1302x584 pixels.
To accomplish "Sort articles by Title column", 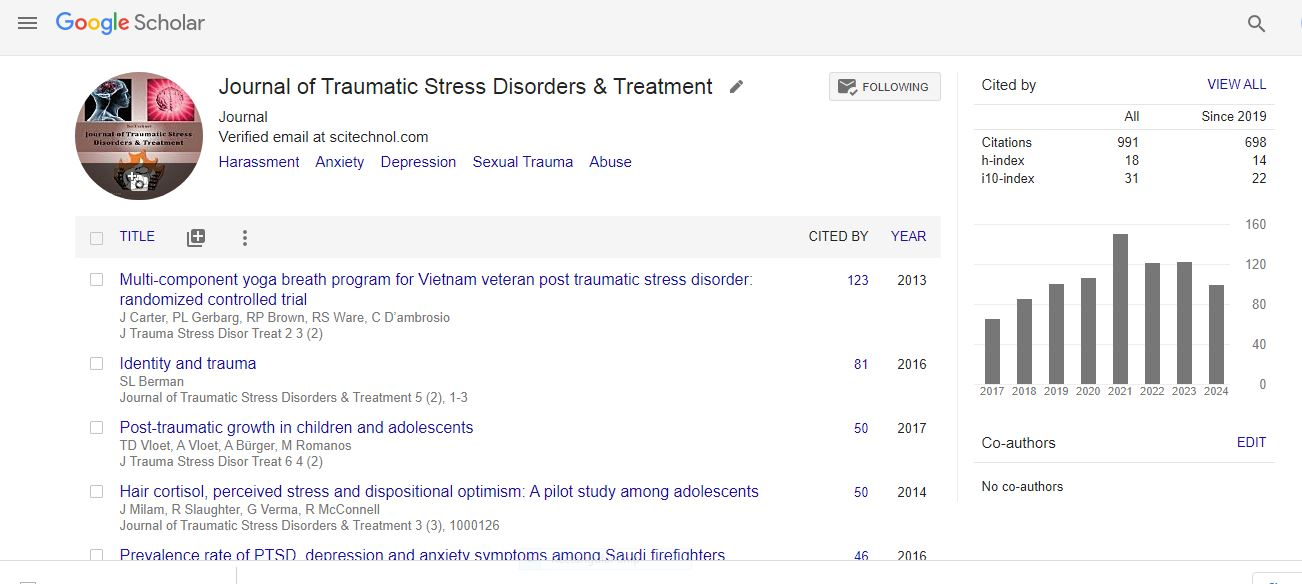I will pos(137,237).
